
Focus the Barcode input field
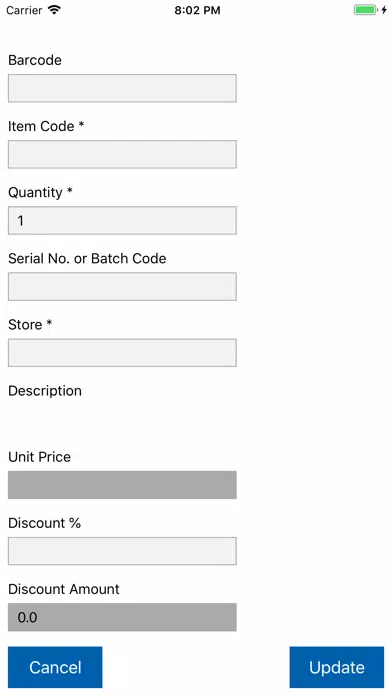(122, 88)
